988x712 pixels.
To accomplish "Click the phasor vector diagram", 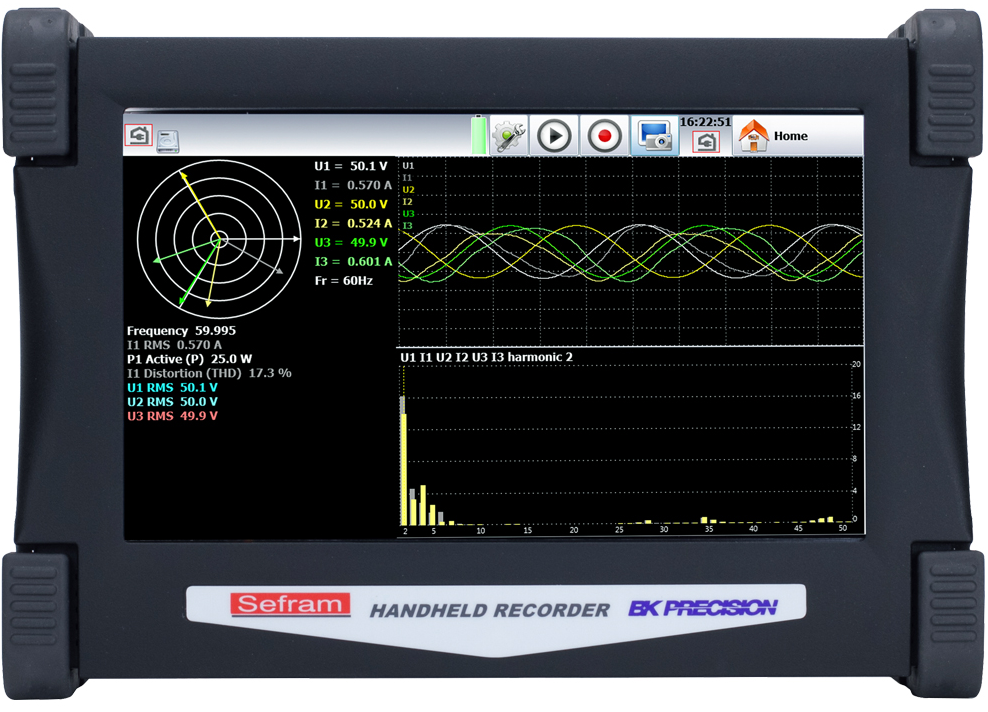I will click(x=219, y=239).
